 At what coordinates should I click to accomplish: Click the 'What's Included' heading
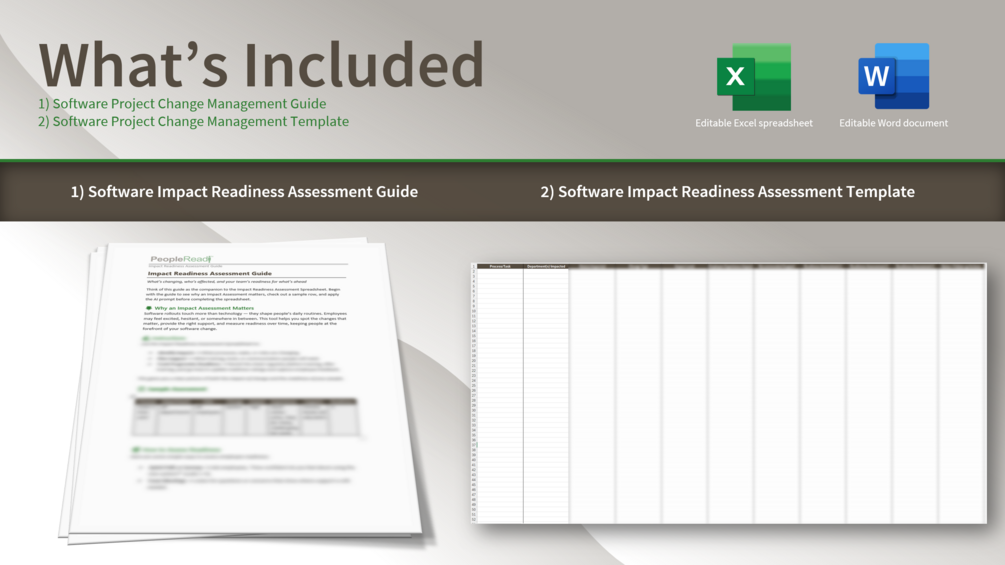pyautogui.click(x=261, y=64)
